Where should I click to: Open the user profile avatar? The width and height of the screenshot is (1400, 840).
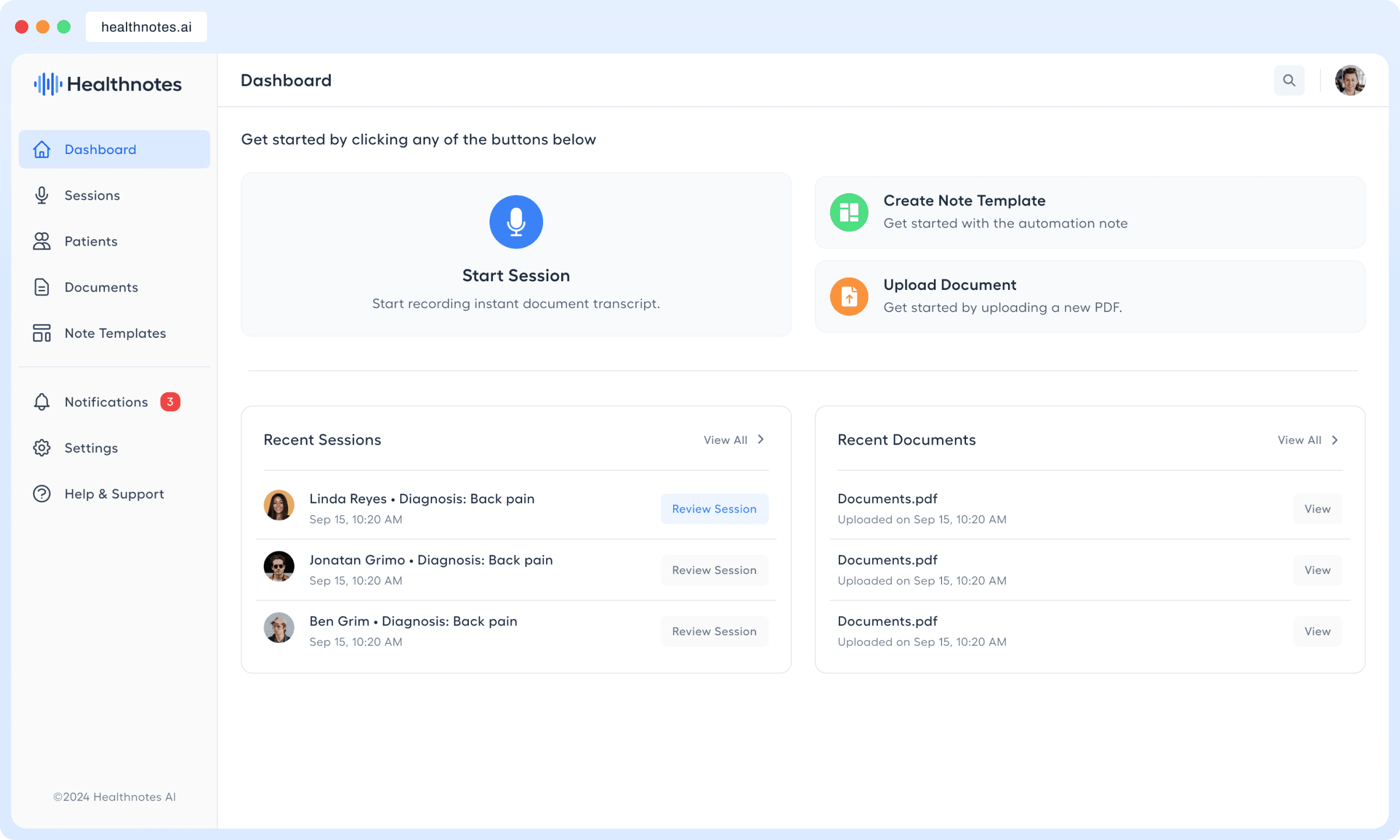[1350, 80]
